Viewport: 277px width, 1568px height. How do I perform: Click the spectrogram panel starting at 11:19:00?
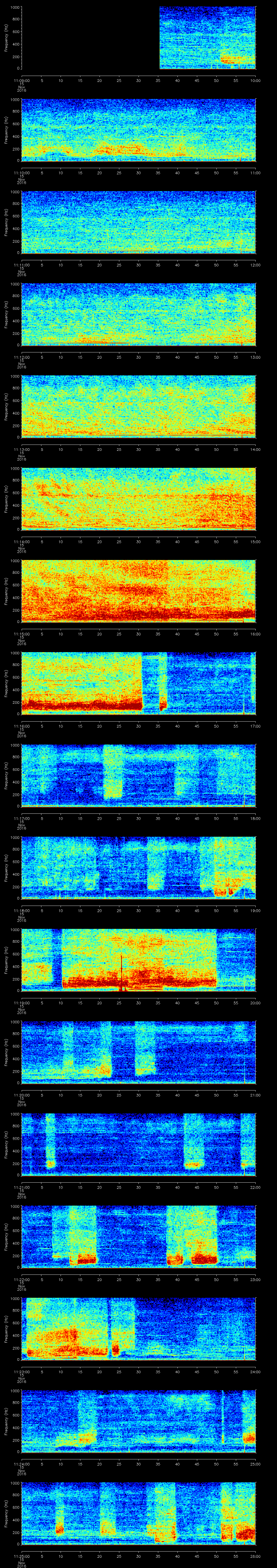pos(138,960)
